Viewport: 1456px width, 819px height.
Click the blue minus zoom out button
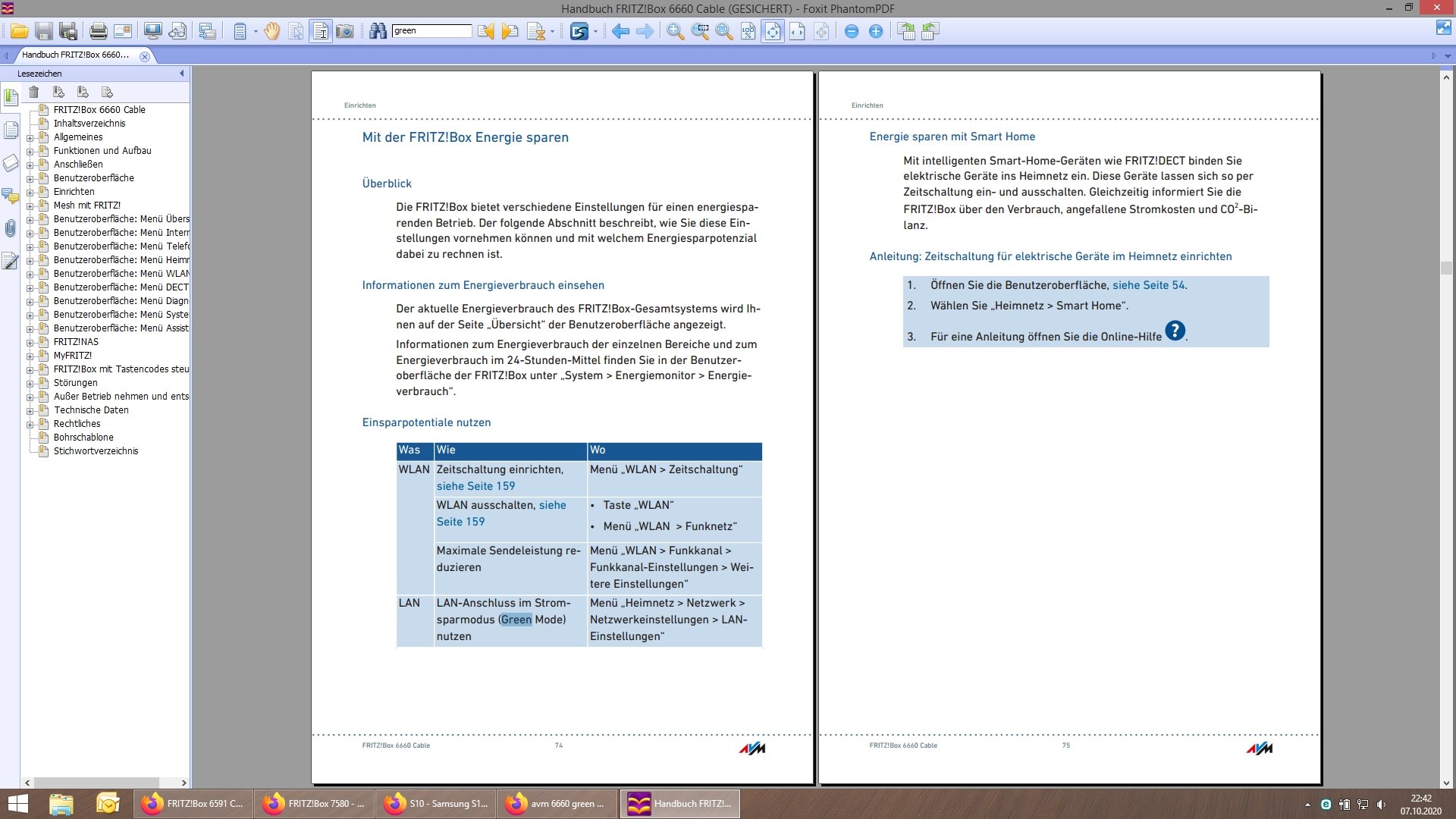coord(852,31)
